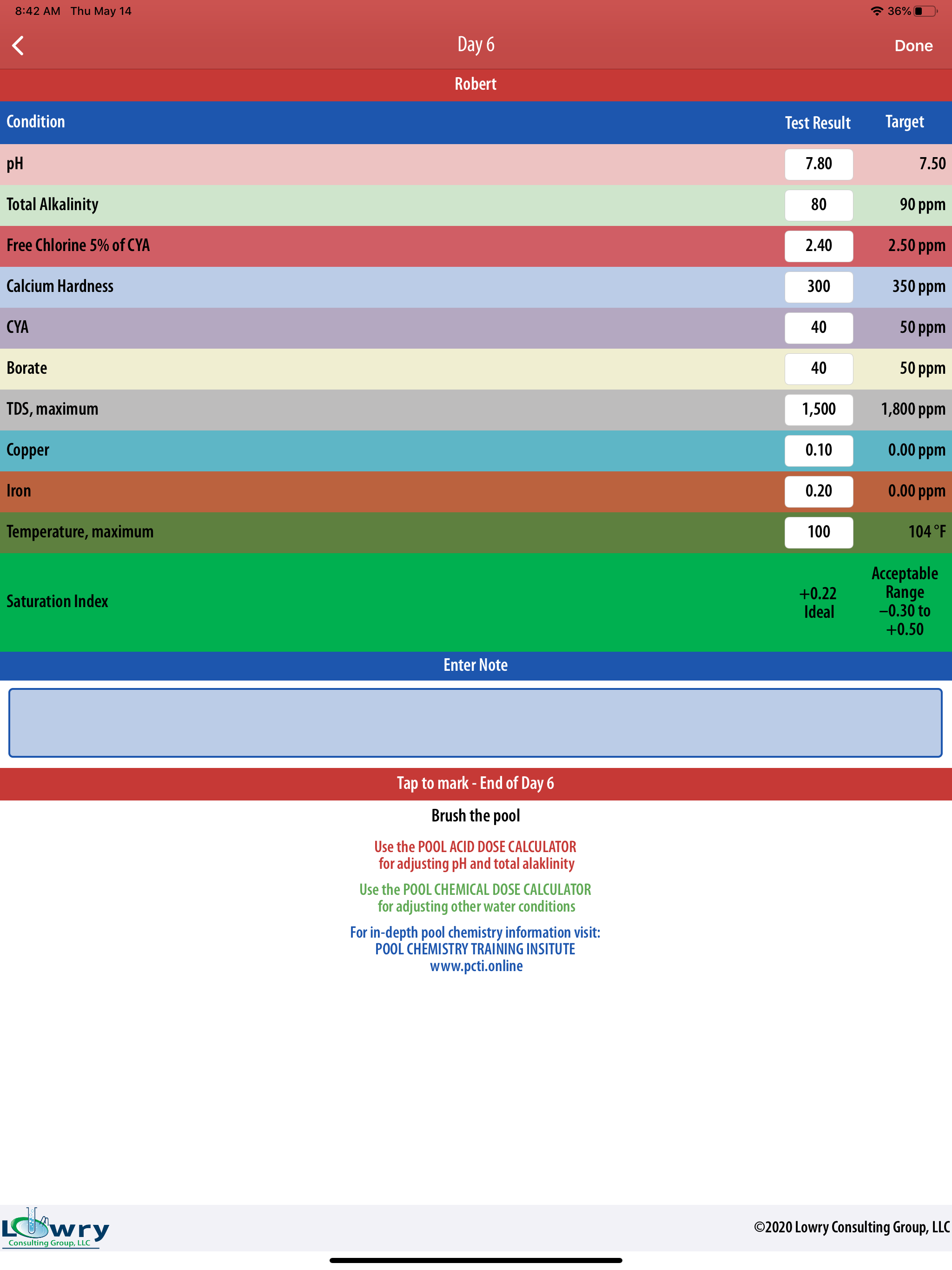This screenshot has height=1270, width=952.
Task: Edit the Borate value field
Action: pyautogui.click(x=819, y=368)
